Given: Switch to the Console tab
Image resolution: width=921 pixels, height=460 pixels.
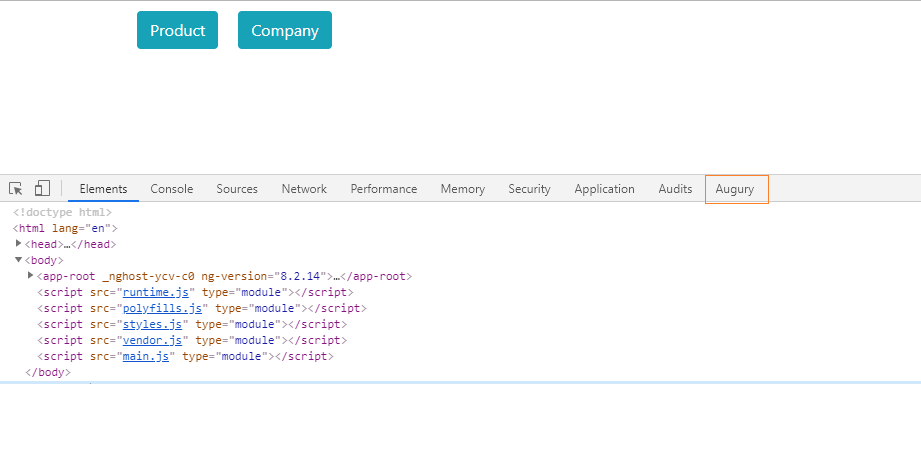Looking at the screenshot, I should pos(172,189).
